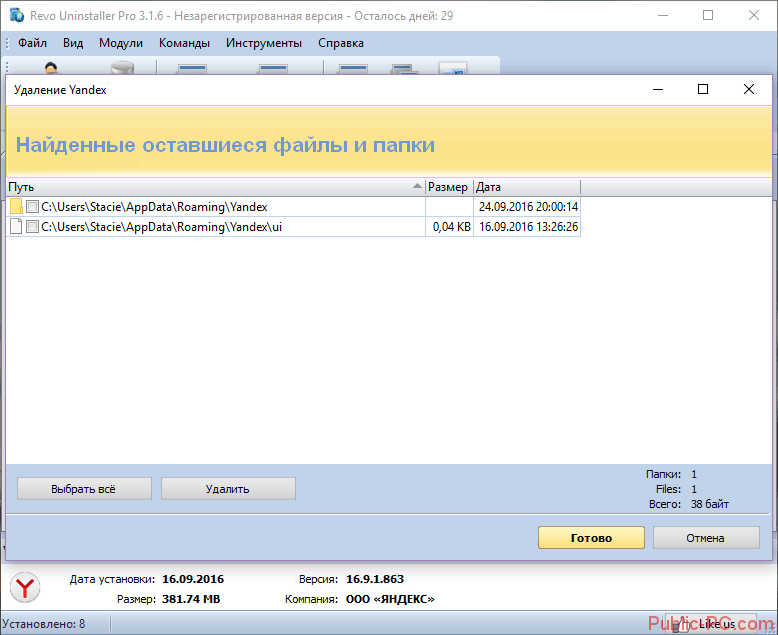Click date 16.09.2016 13:26:26
This screenshot has width=778, height=635.
coord(528,227)
